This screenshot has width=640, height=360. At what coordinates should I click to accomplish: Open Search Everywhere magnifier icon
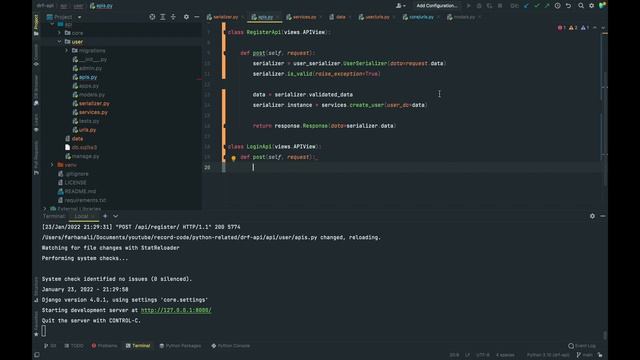coord(581,6)
